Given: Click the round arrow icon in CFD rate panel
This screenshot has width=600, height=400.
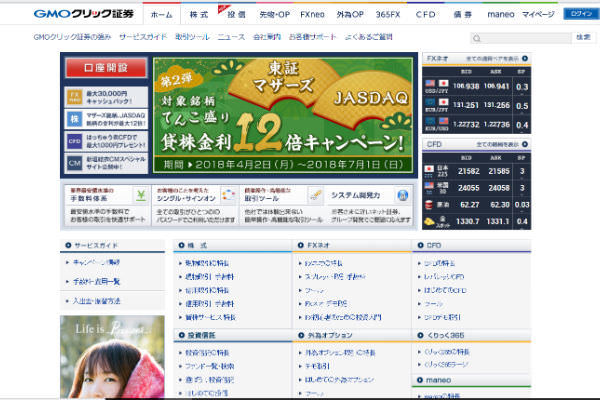Looking at the screenshot, I should 525,144.
